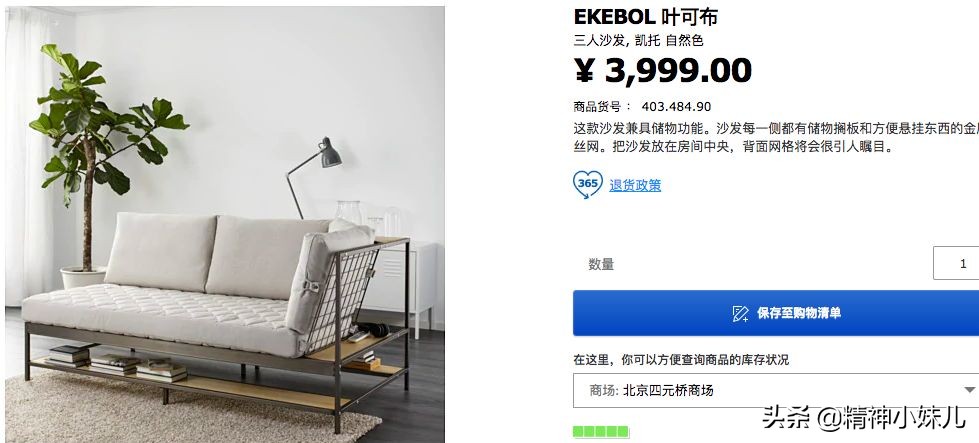Click the product description paragraph
The image size is (979, 443).
coord(776,138)
